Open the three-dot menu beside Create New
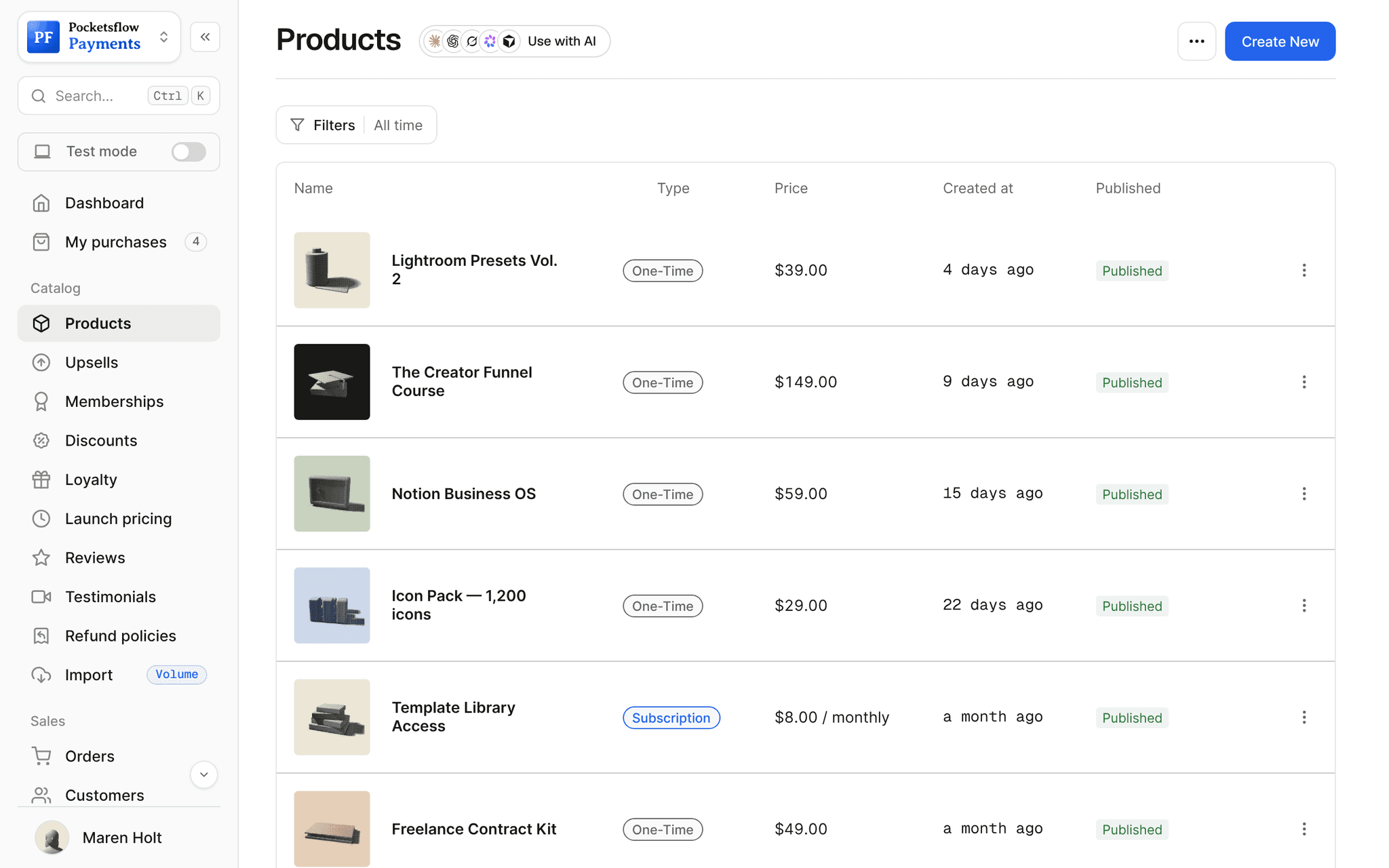The width and height of the screenshot is (1389, 868). coord(1196,41)
